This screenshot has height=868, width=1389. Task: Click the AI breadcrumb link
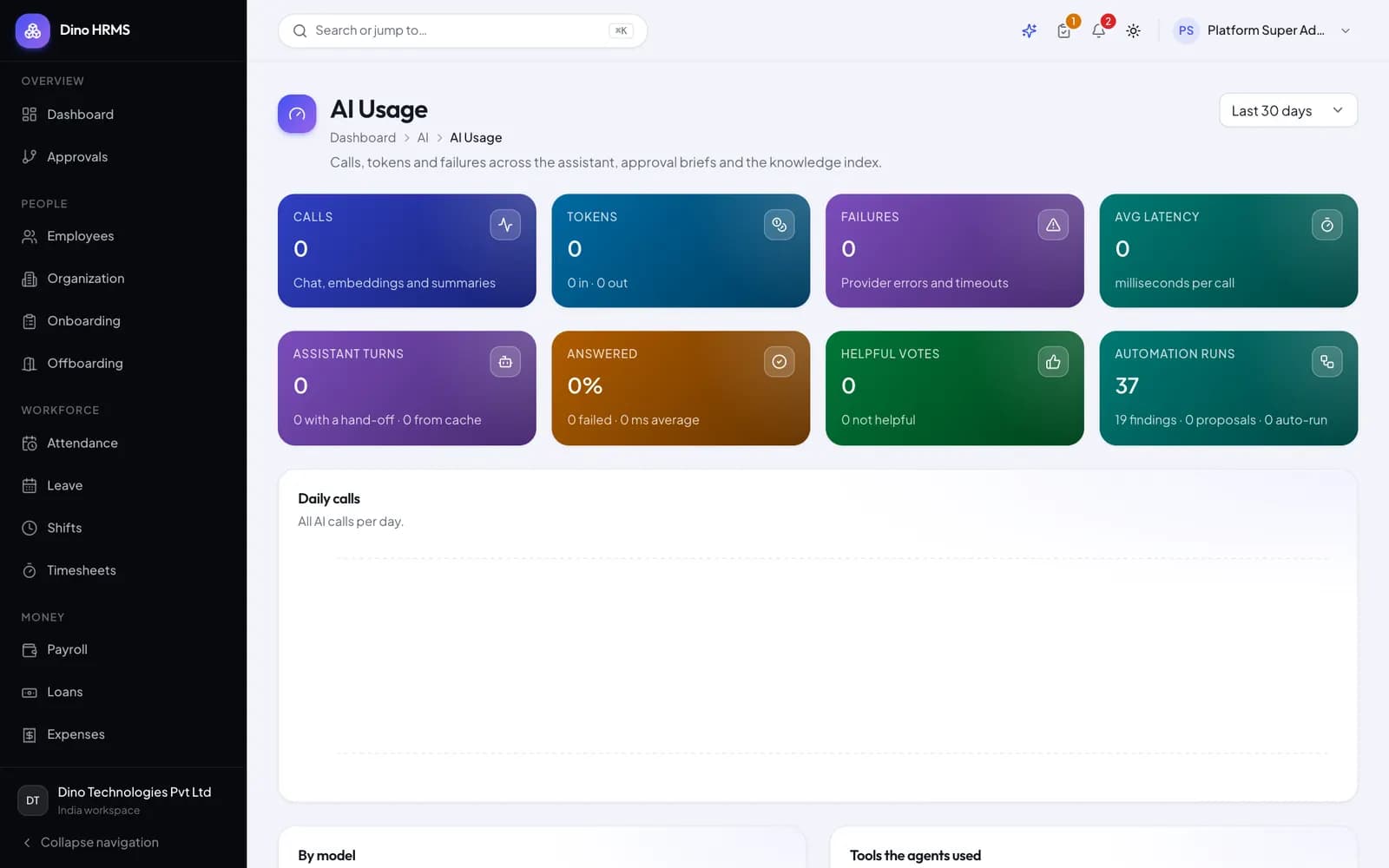pos(423,137)
